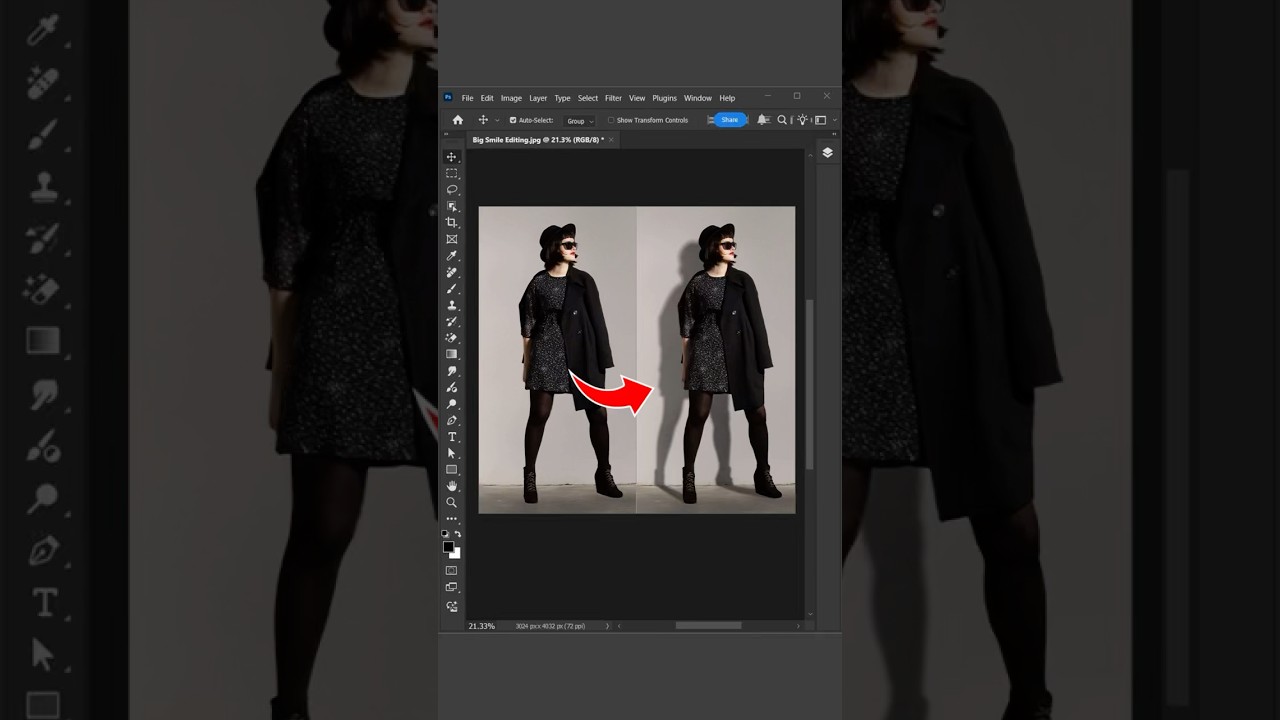This screenshot has height=720, width=1280.
Task: Select the Path Selection tool
Action: tap(451, 453)
